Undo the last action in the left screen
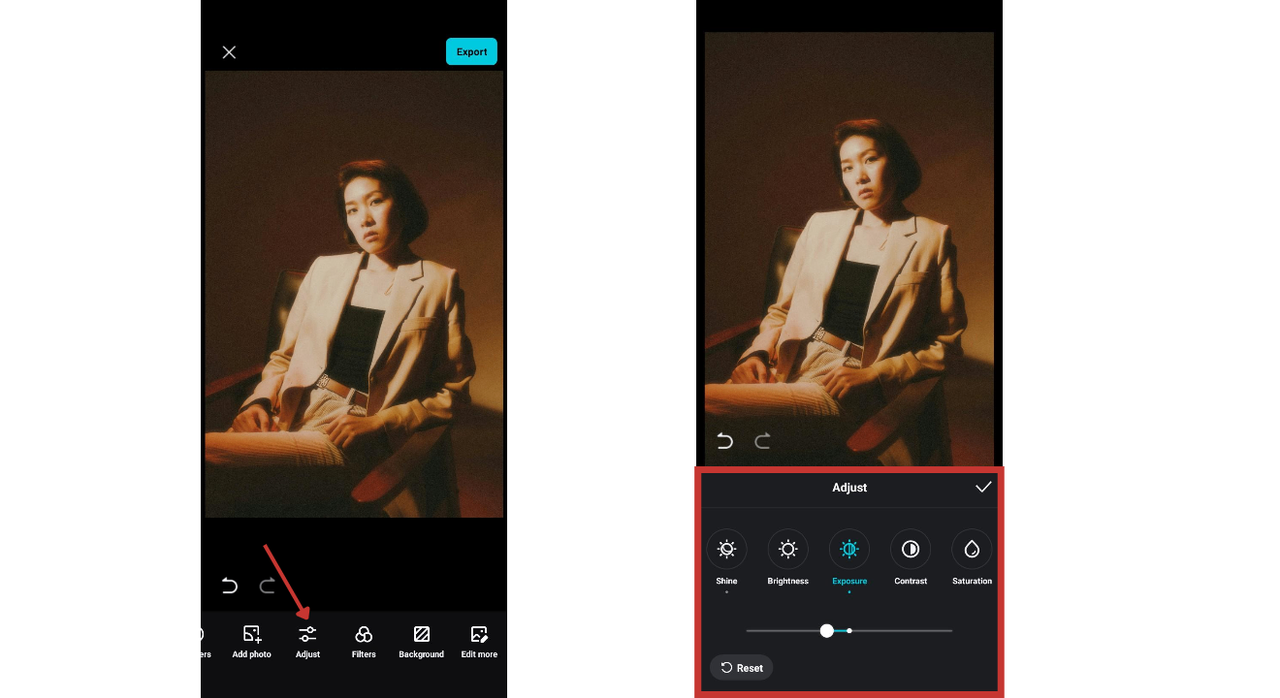The height and width of the screenshot is (698, 1280). pyautogui.click(x=230, y=586)
